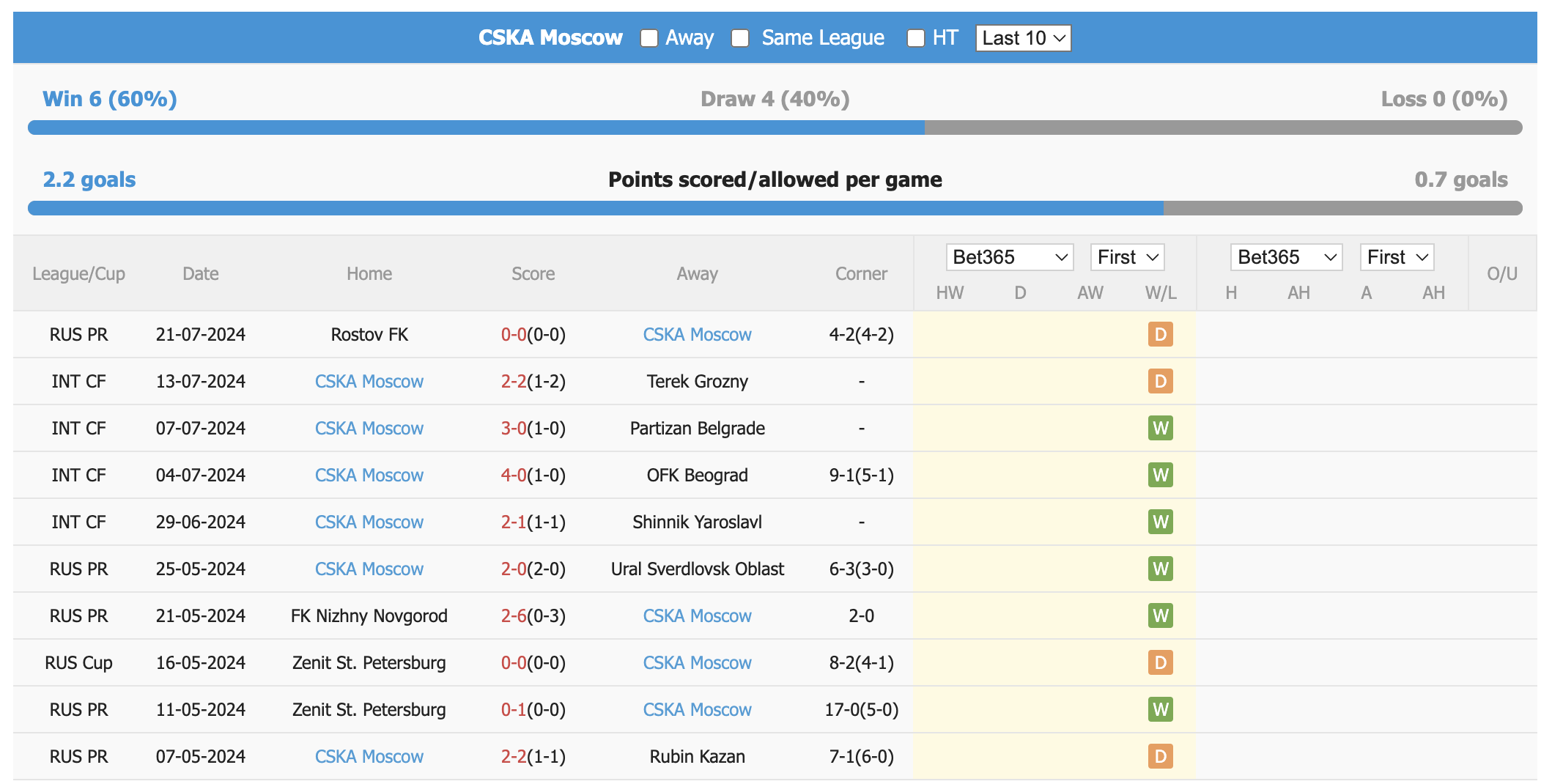Click the Score column header

click(533, 274)
